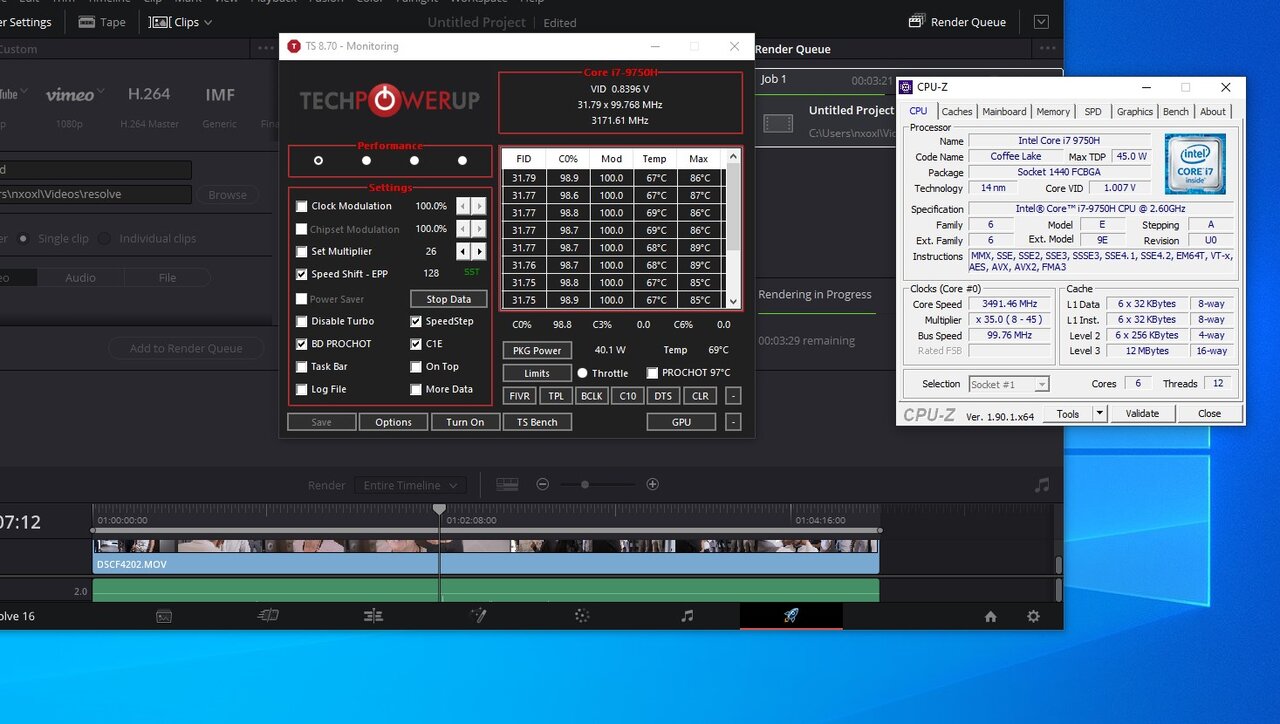The height and width of the screenshot is (724, 1280).
Task: Open the FIVR window
Action: [x=520, y=396]
